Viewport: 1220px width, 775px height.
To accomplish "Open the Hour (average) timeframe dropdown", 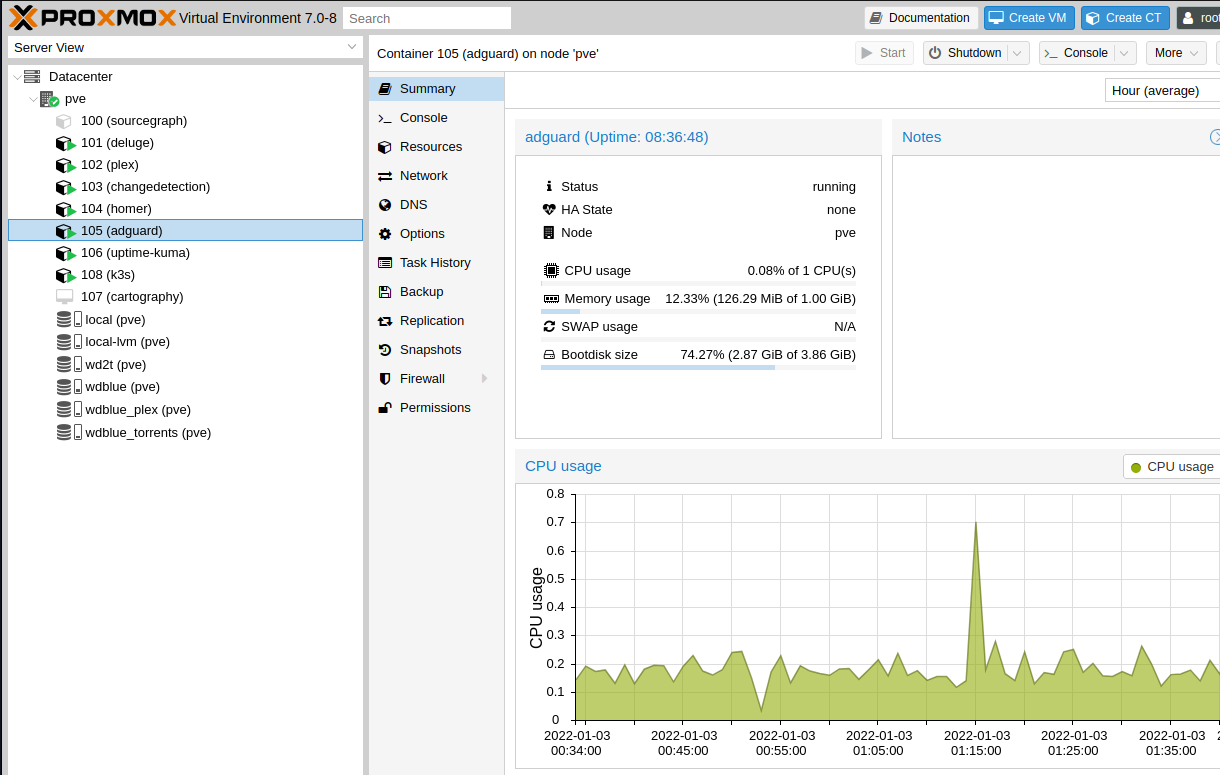I will click(1164, 90).
